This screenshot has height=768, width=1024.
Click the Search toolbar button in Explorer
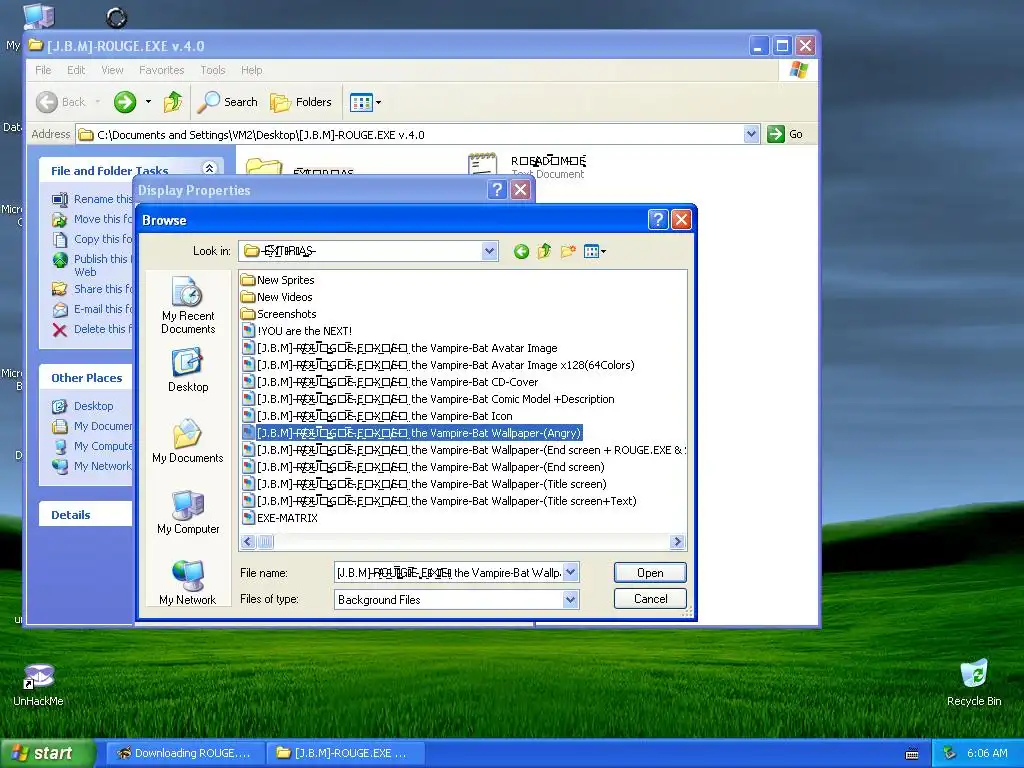227,102
